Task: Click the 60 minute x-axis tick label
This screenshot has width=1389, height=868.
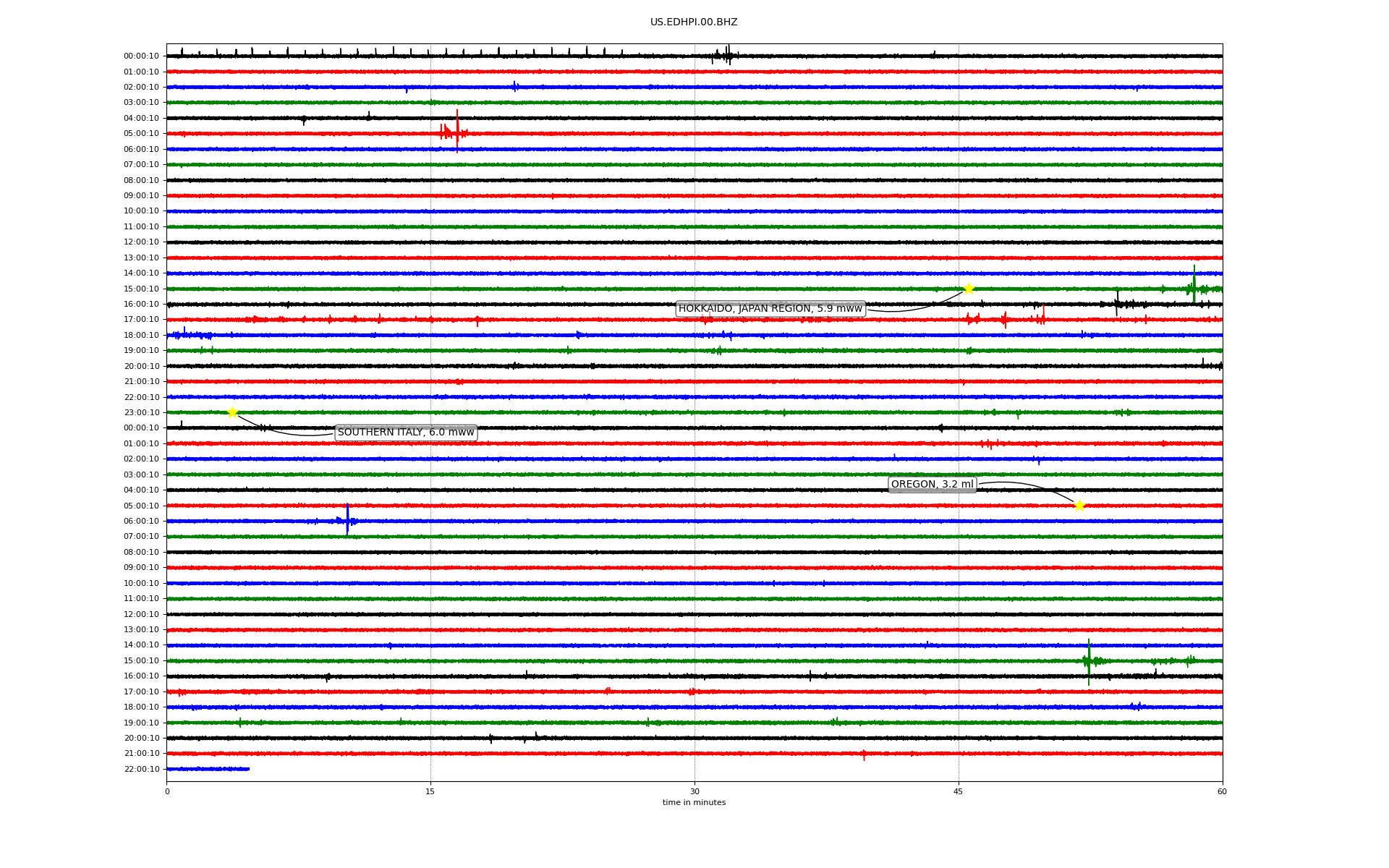Action: tap(1222, 791)
